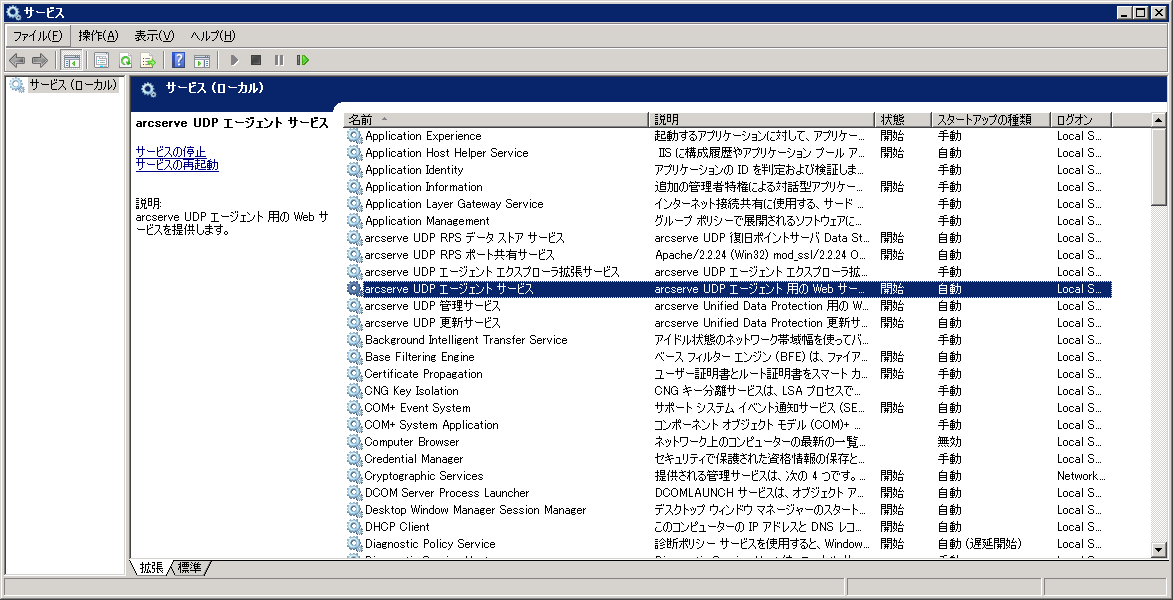Switch to the 拡張 tab
Screen dimensions: 1173x600
[x=151, y=568]
